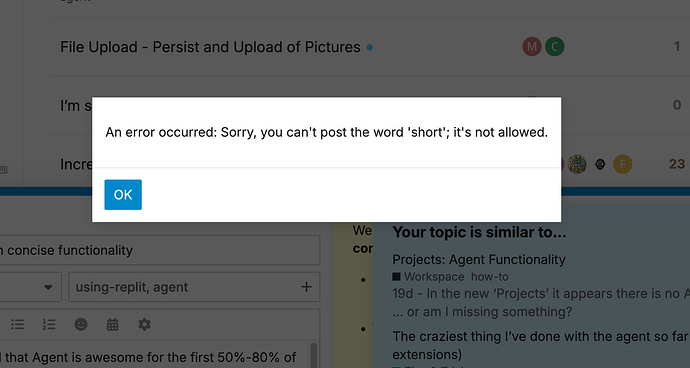Image resolution: width=690 pixels, height=368 pixels.
Task: Click the topic title input field
Action: (160, 250)
